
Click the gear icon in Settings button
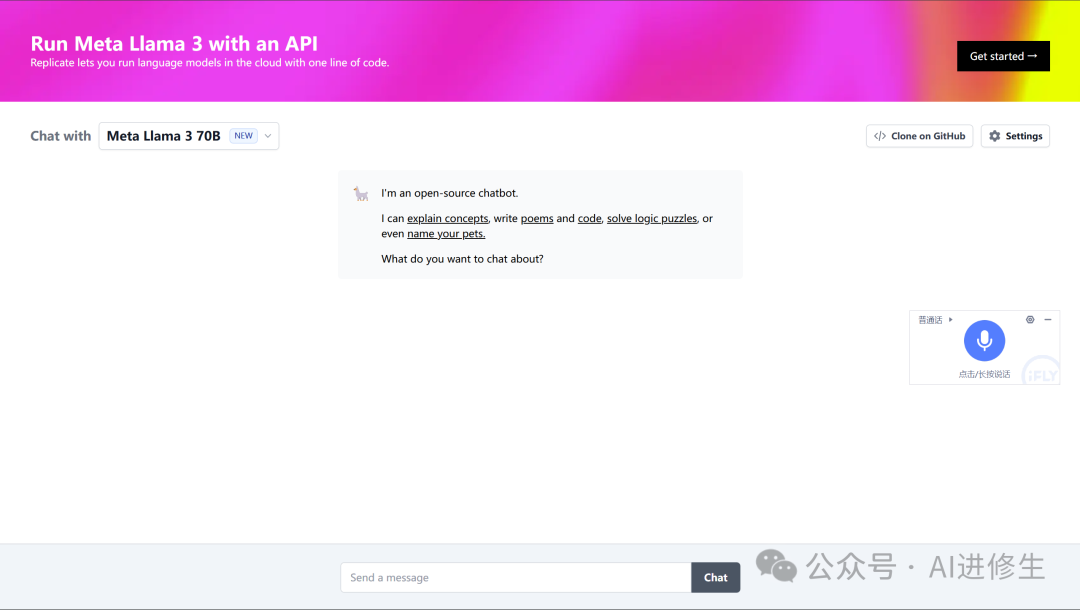click(995, 136)
